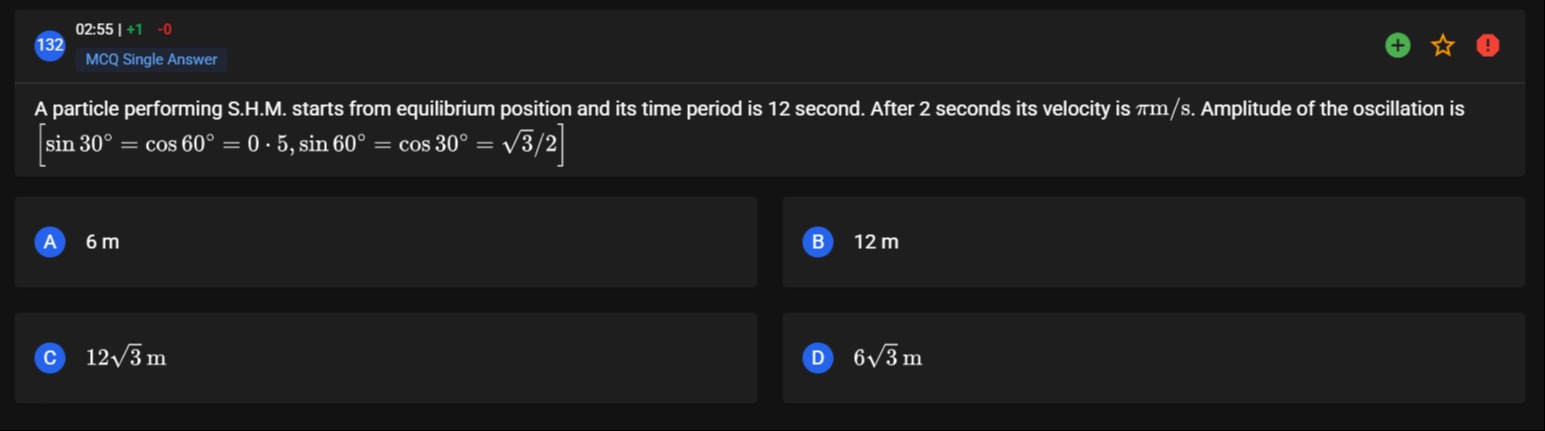Click the 02:55 timer text
Viewport: 1545px width, 431px height.
[x=95, y=30]
